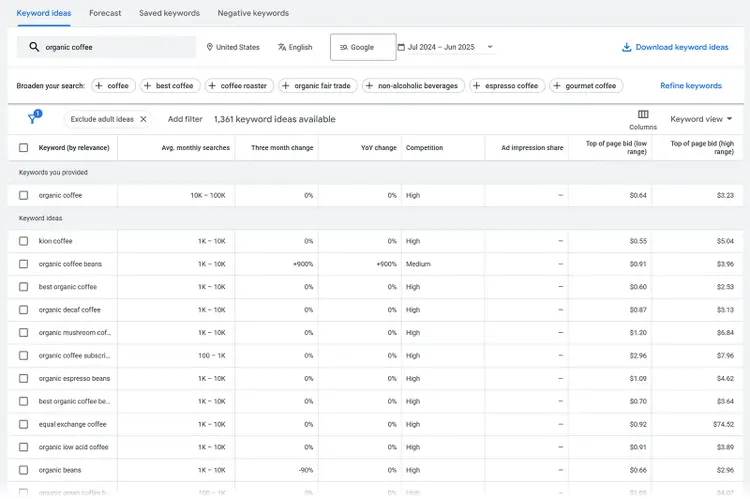Click the download arrow icon
This screenshot has height=499, width=750.
pos(626,47)
